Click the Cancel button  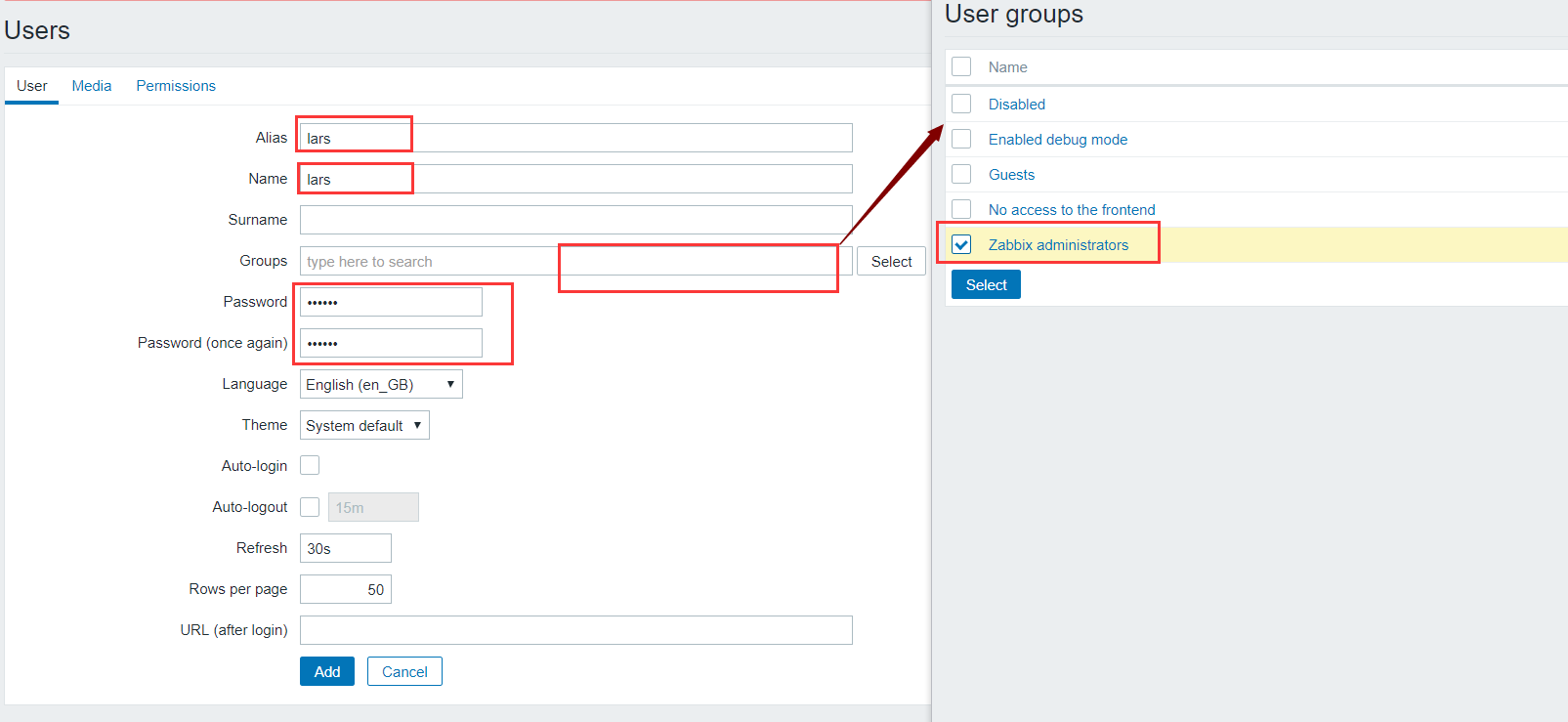click(x=404, y=671)
